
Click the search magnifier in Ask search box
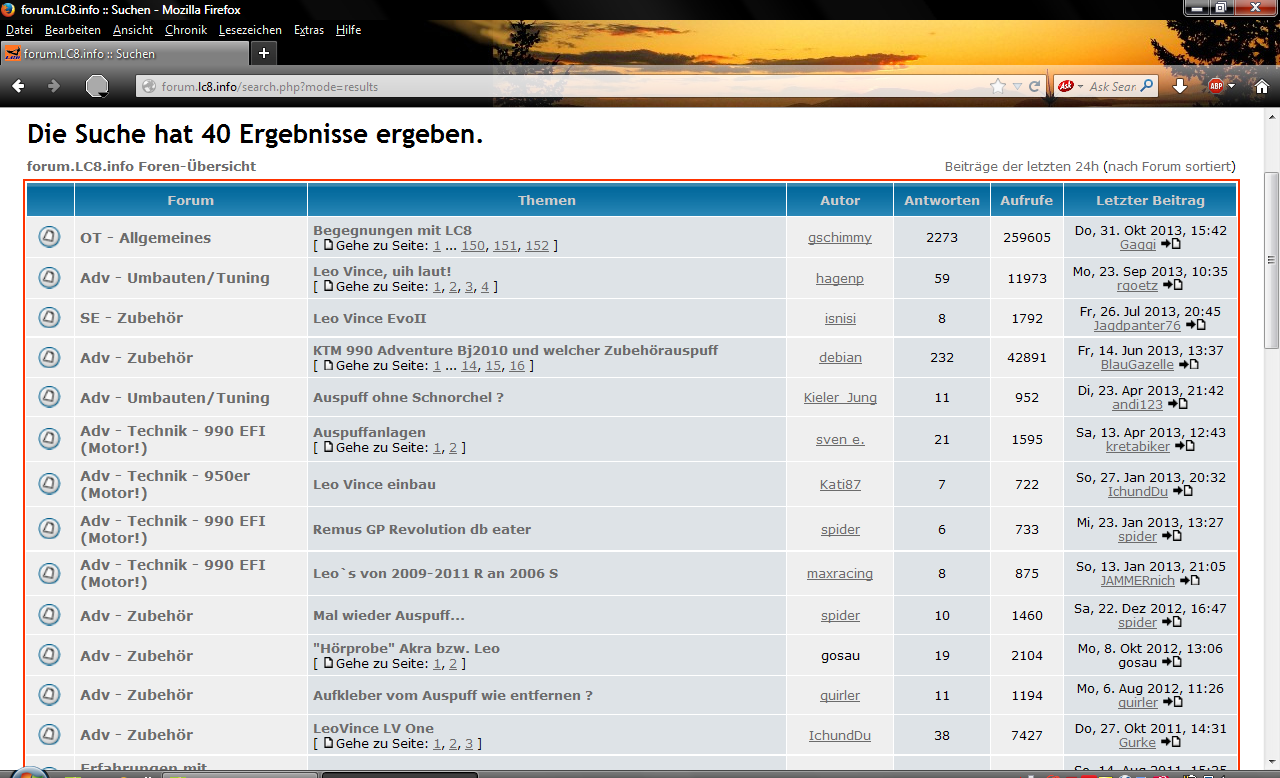[1146, 87]
